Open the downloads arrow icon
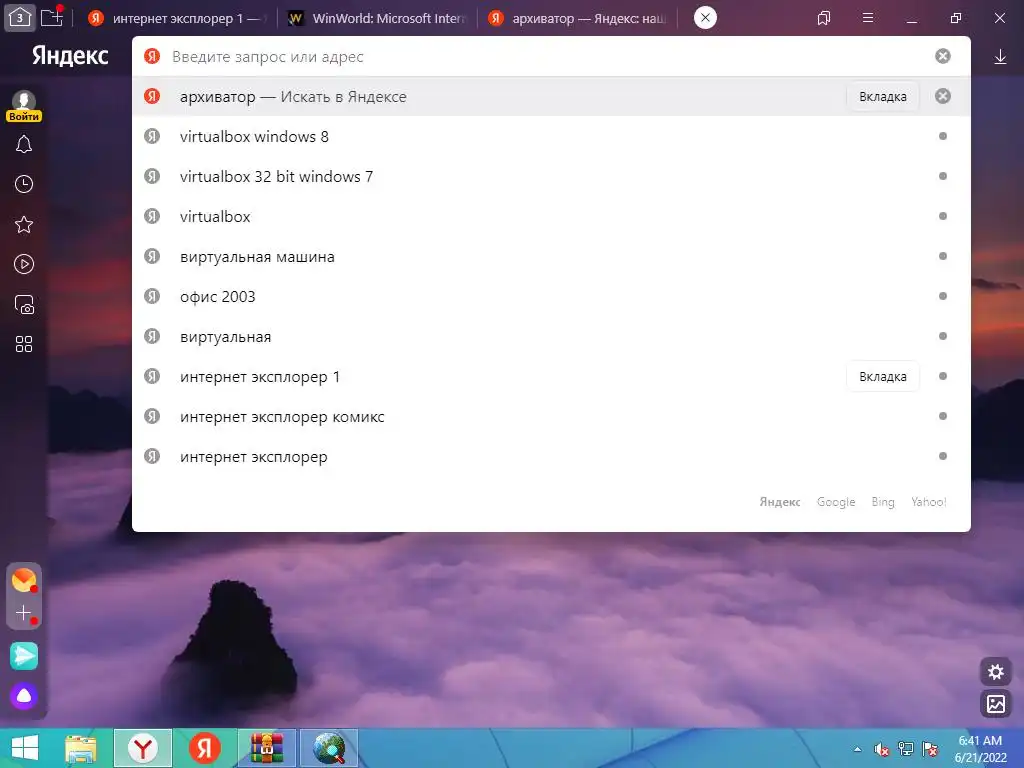The height and width of the screenshot is (768, 1024). 1000,57
